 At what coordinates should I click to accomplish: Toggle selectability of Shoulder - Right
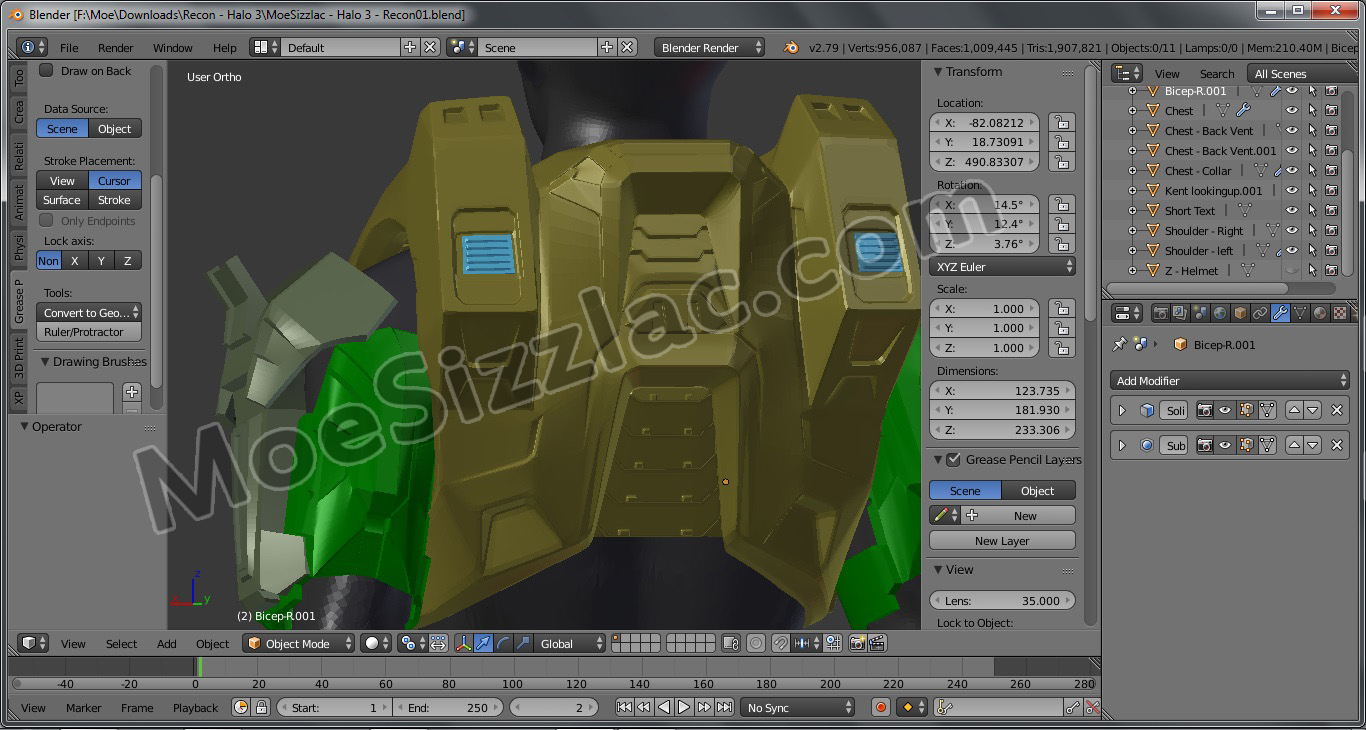[1312, 230]
